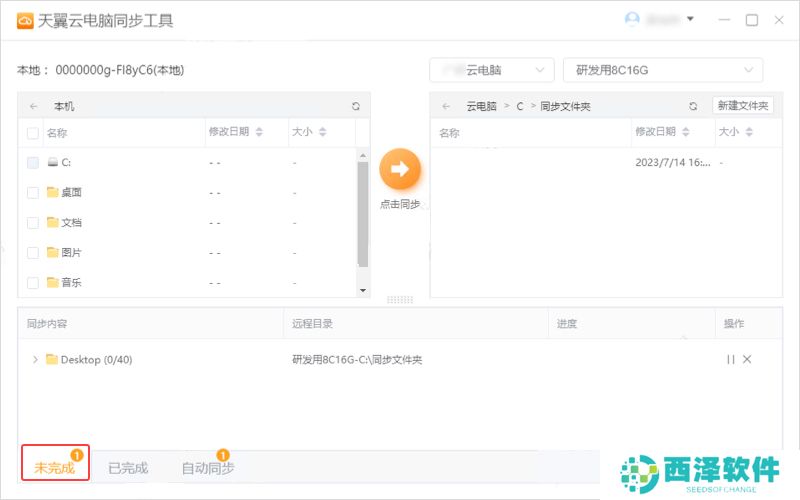Select the 桌面 folder row name
800x500 pixels.
point(71,192)
